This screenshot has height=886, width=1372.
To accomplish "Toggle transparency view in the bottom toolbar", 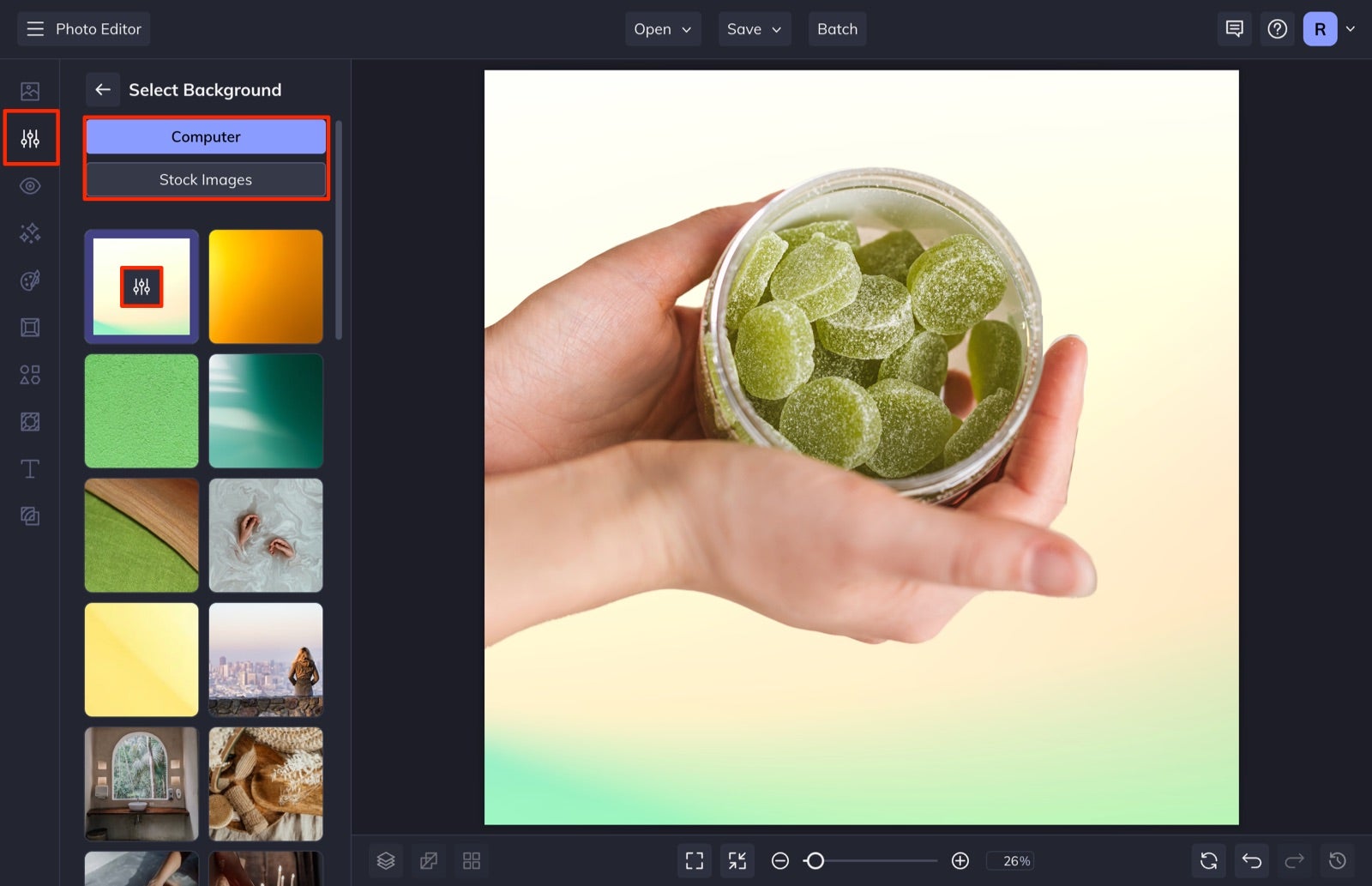I will (x=428, y=860).
